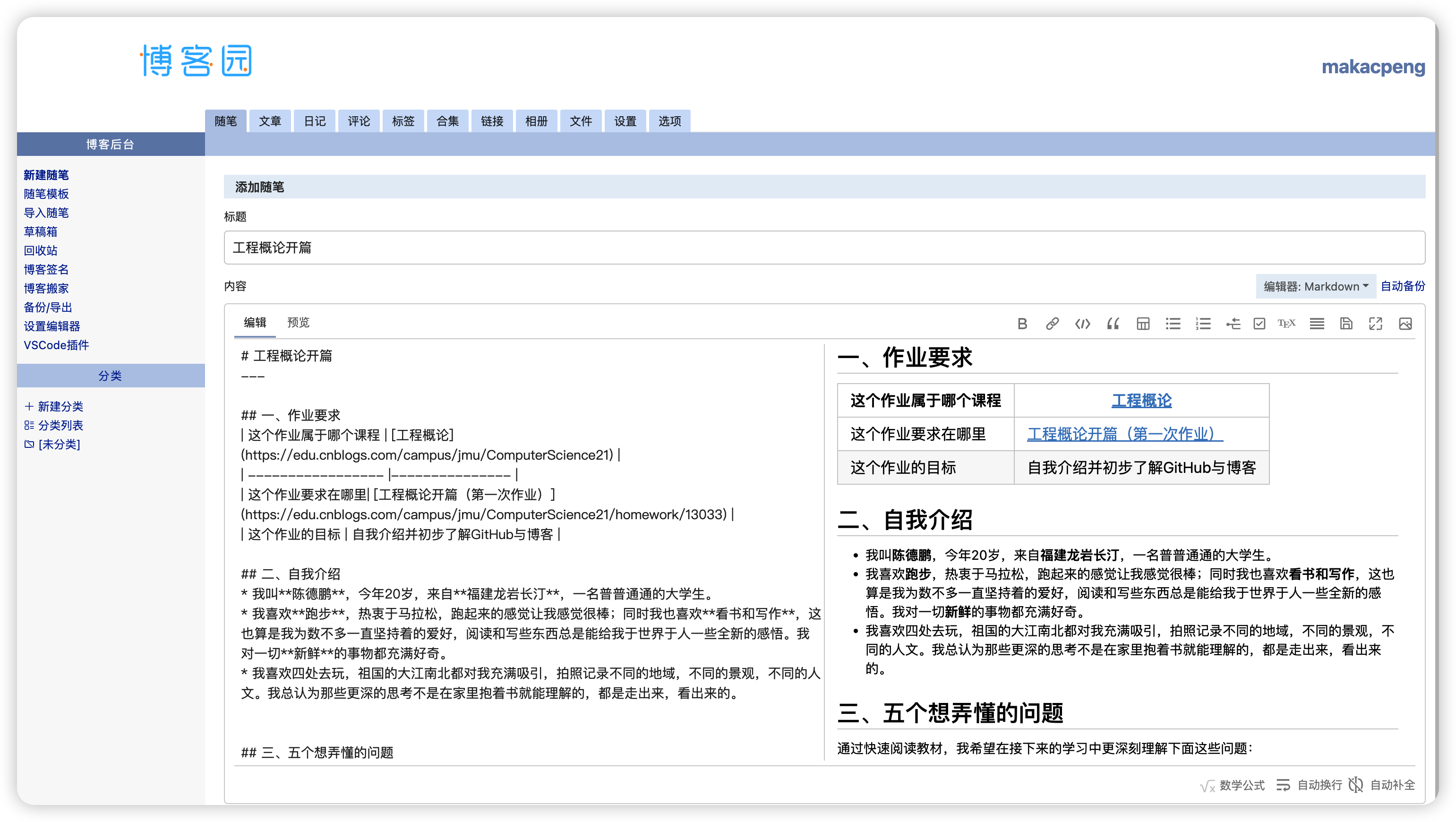Click the save disk icon in editor toolbar
The width and height of the screenshot is (1456, 822).
click(x=1346, y=324)
